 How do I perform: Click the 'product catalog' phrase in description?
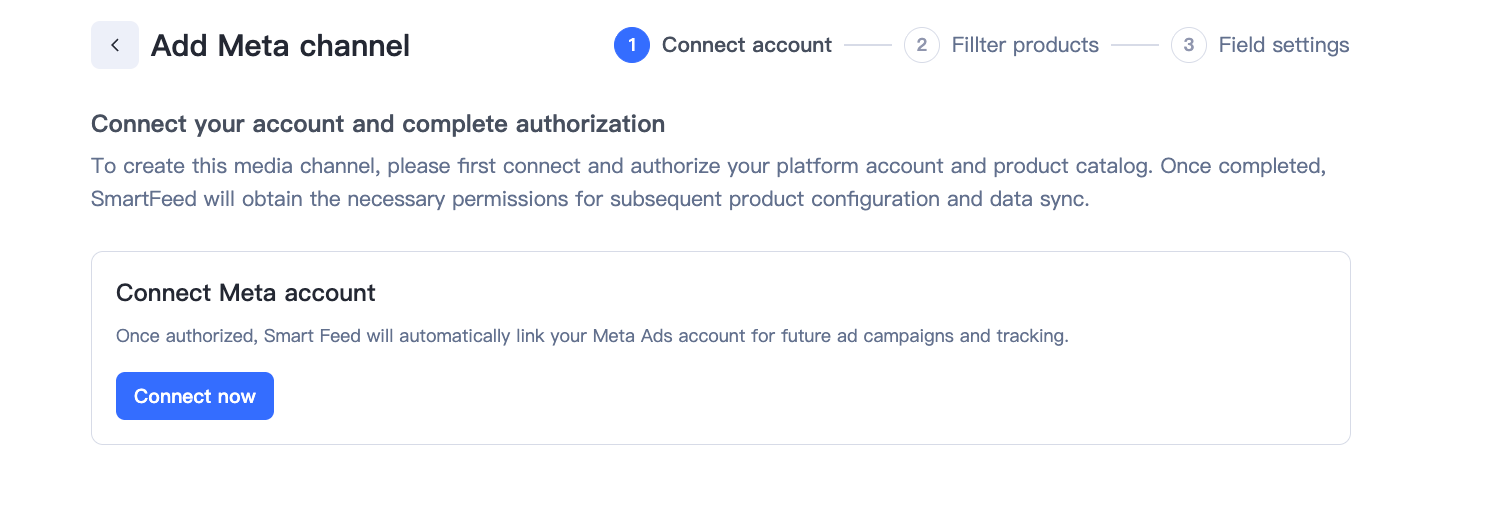click(x=1072, y=165)
